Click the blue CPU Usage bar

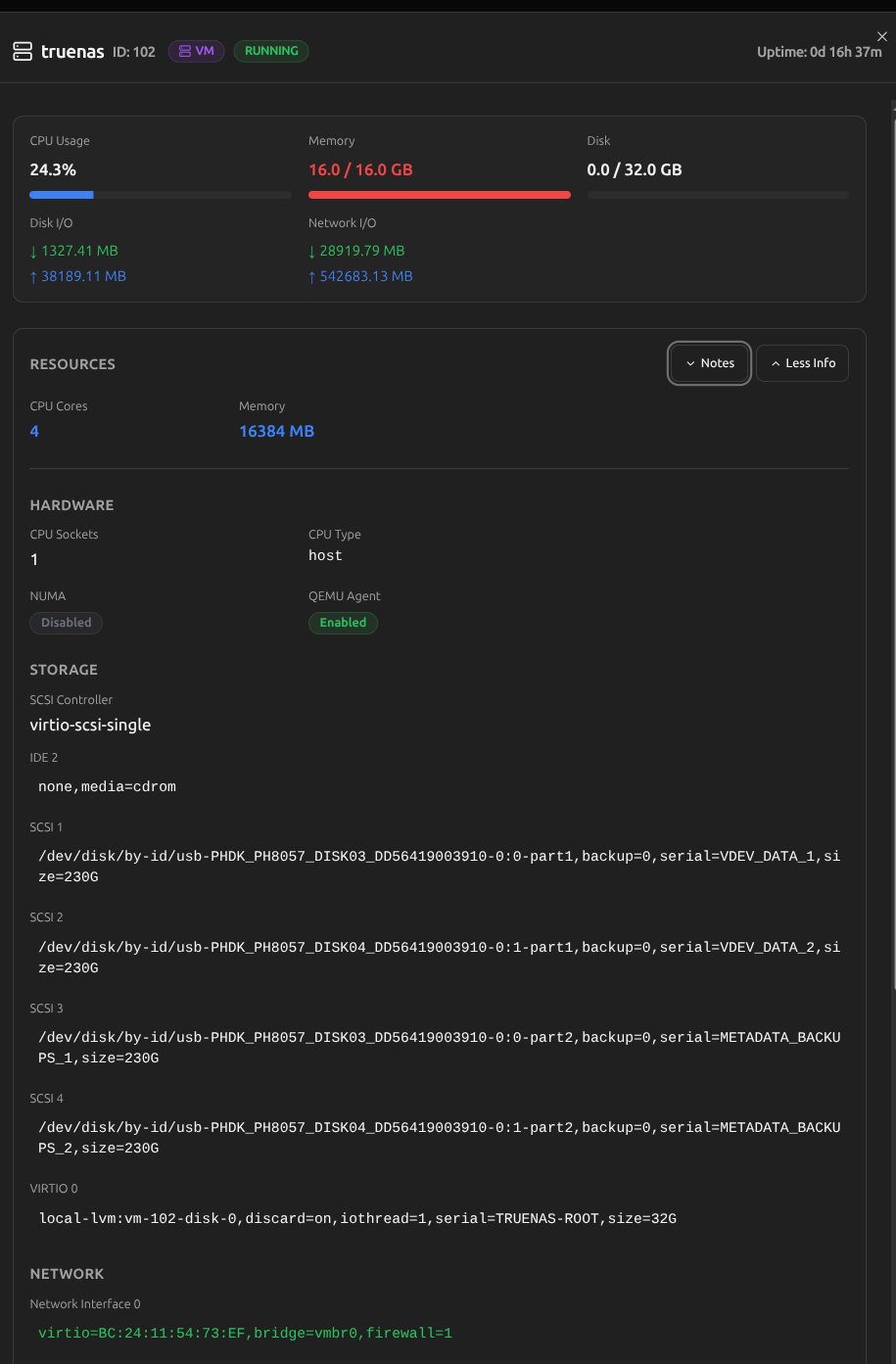pos(62,195)
